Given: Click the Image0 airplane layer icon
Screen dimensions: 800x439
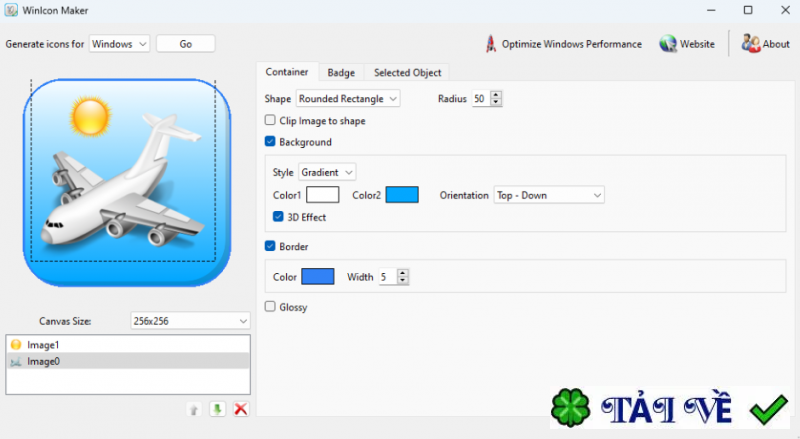Looking at the screenshot, I should (16, 362).
